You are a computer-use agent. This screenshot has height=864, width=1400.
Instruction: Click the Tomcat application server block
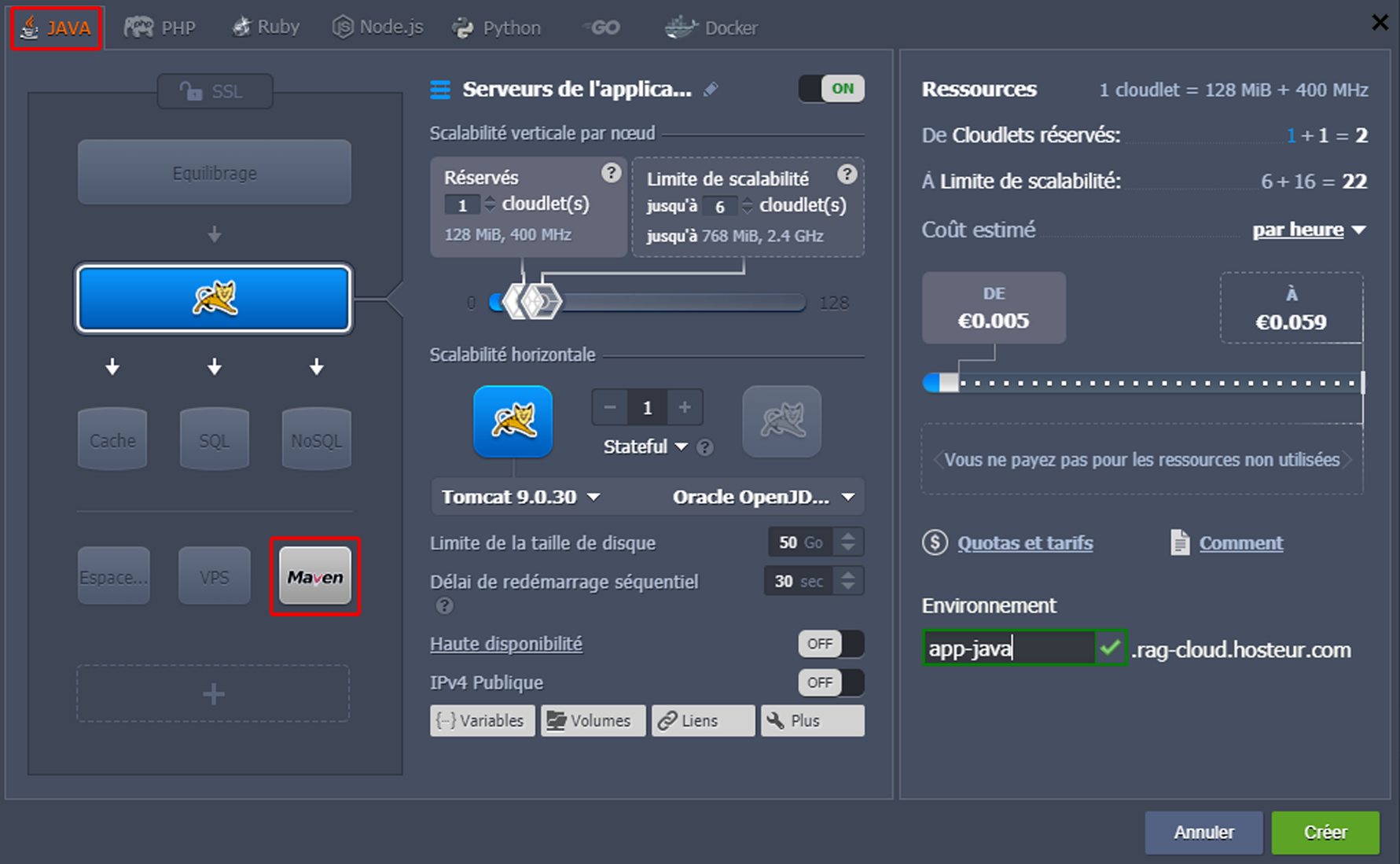pyautogui.click(x=214, y=299)
